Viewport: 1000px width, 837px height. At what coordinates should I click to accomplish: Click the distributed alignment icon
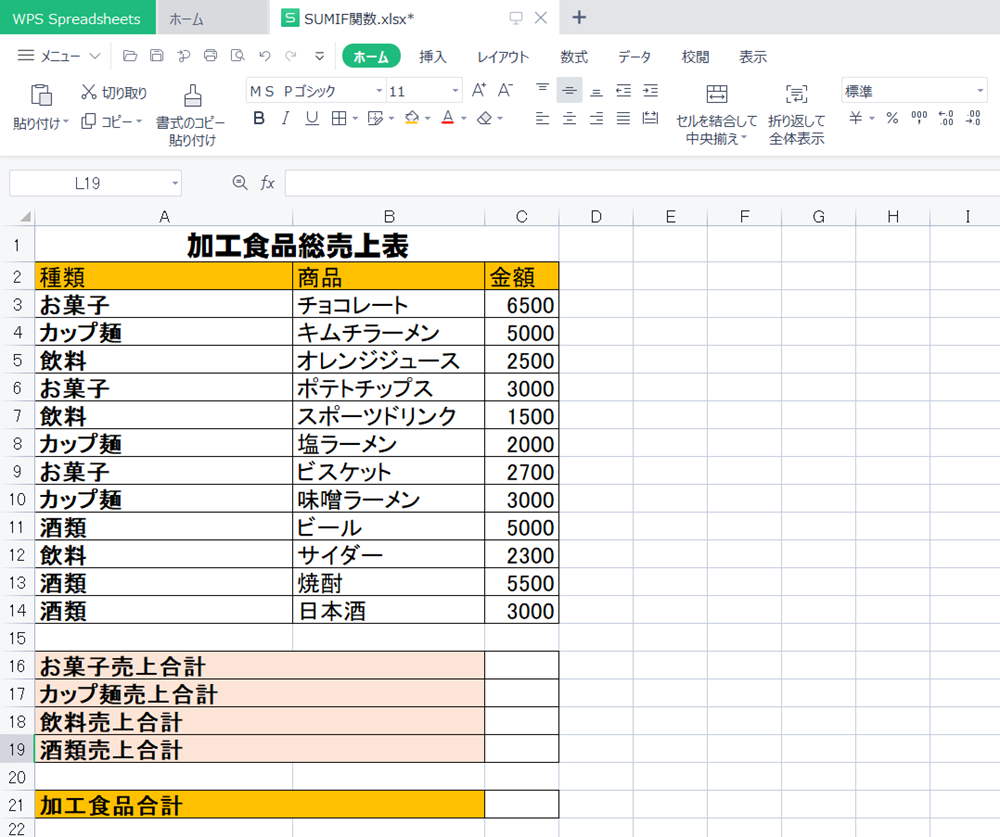651,118
